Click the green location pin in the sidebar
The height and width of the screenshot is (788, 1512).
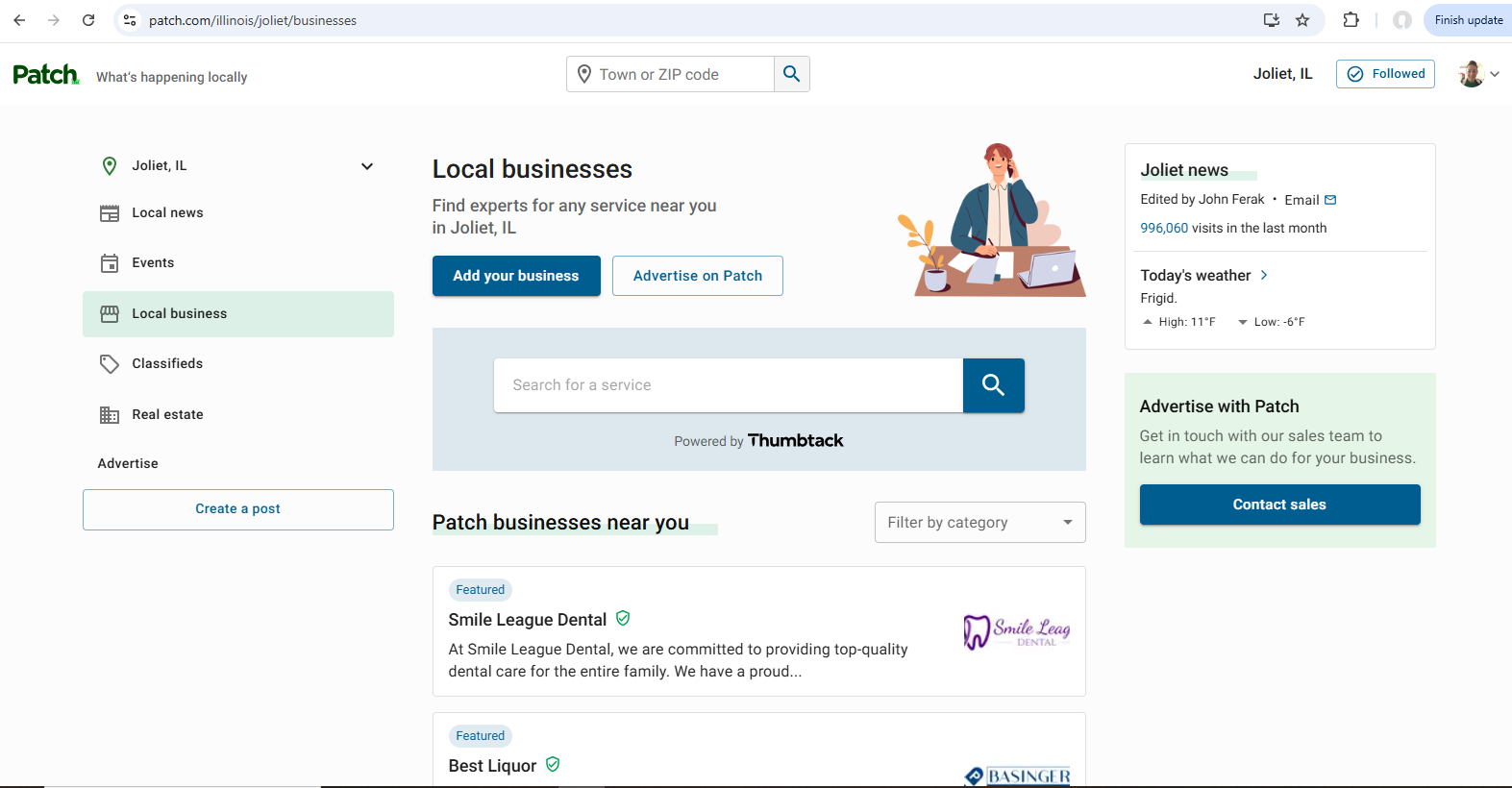[110, 166]
